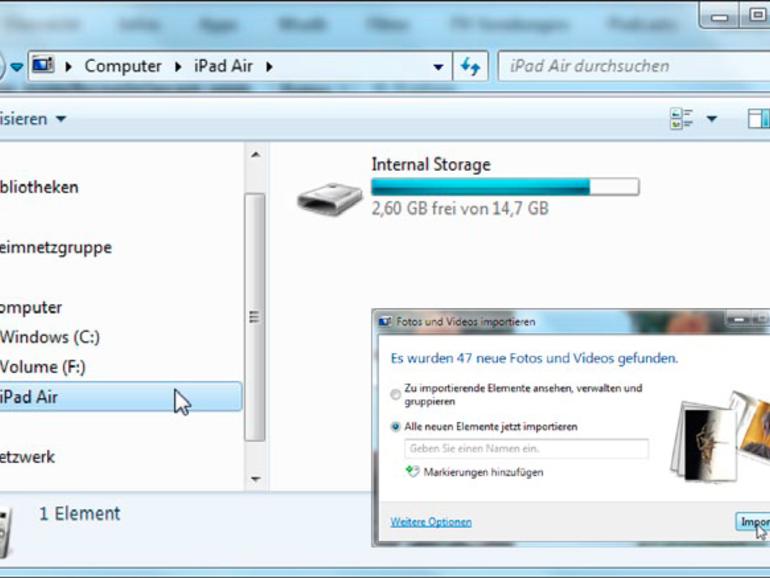Image resolution: width=770 pixels, height=578 pixels.
Task: Open the view options dropdown arrow
Action: point(712,119)
